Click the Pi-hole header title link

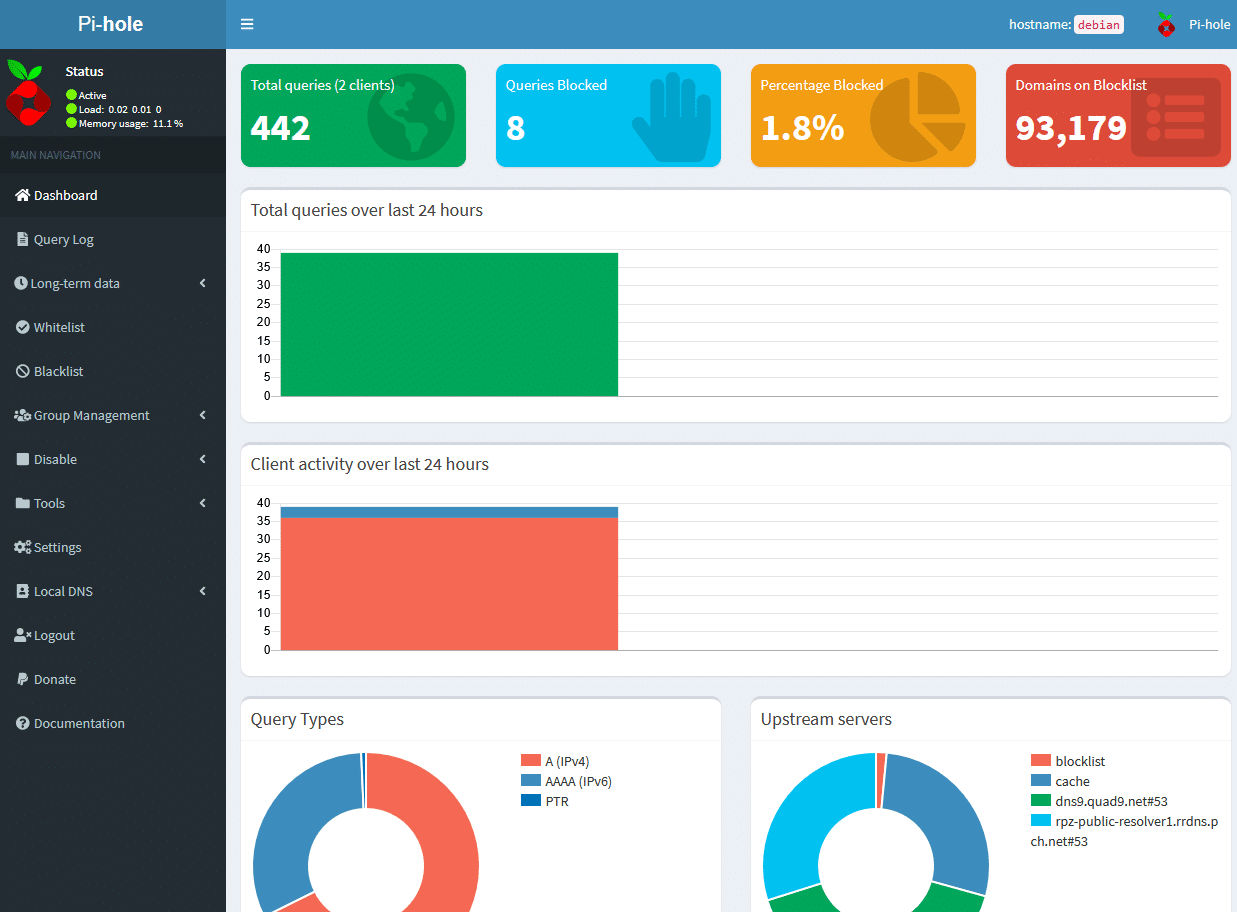point(111,24)
